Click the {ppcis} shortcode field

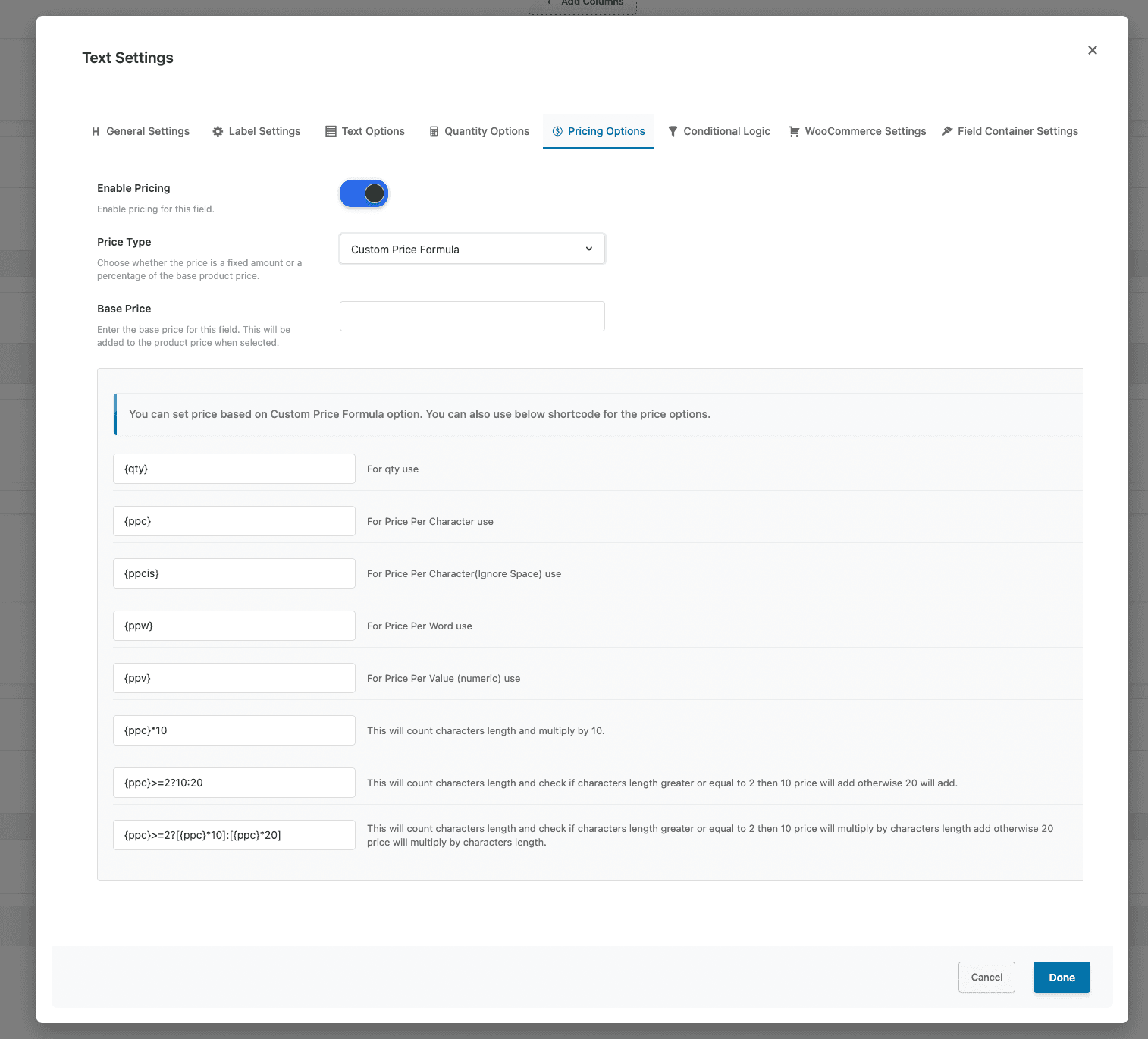[x=234, y=573]
